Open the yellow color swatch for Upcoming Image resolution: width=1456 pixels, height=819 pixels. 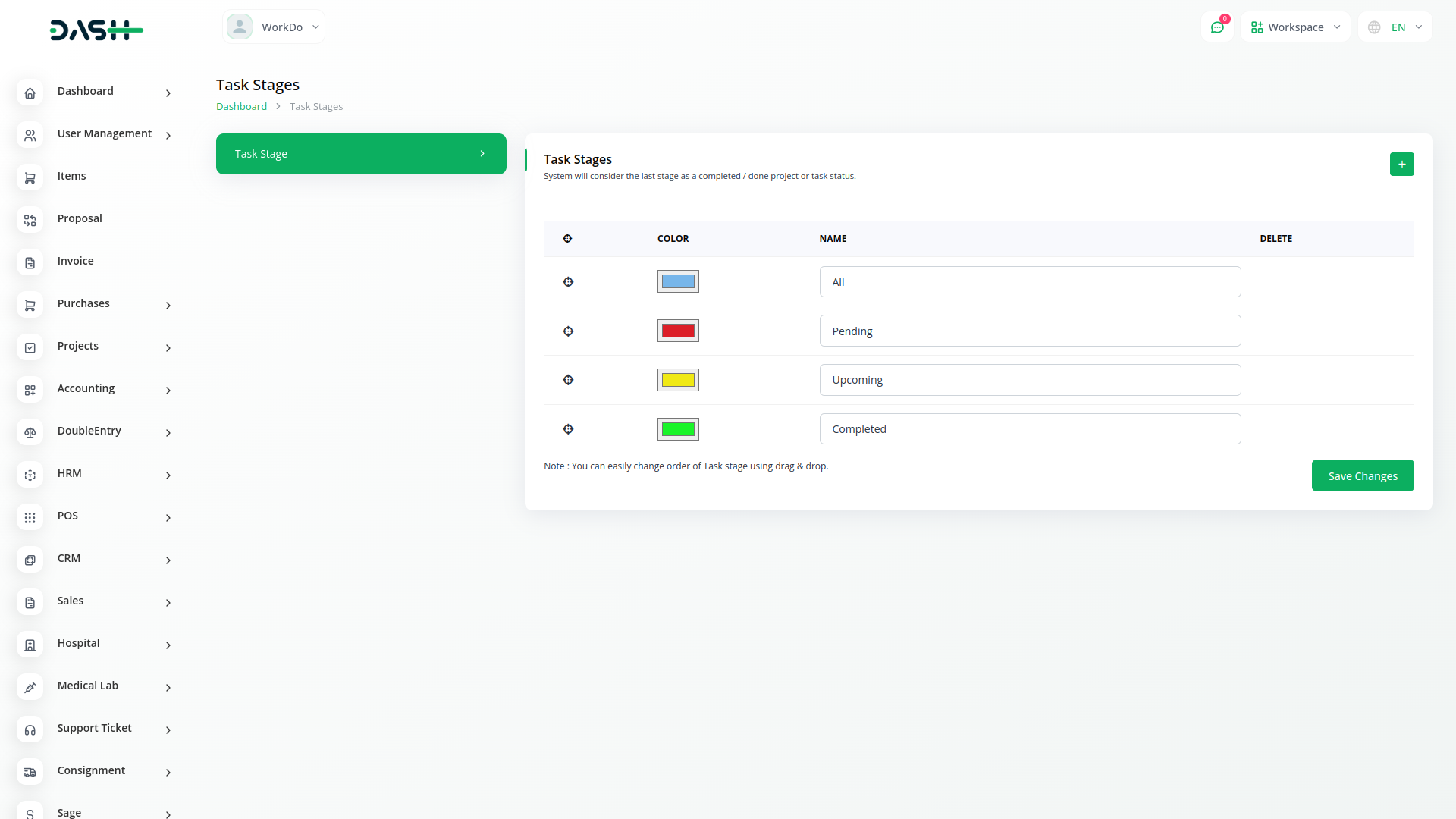[x=678, y=380]
